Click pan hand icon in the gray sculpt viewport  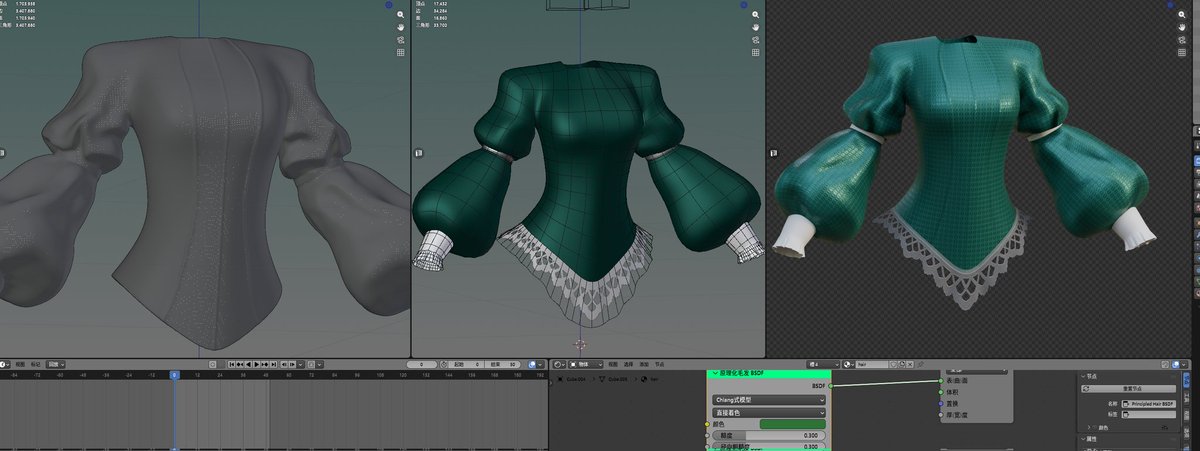(x=400, y=28)
